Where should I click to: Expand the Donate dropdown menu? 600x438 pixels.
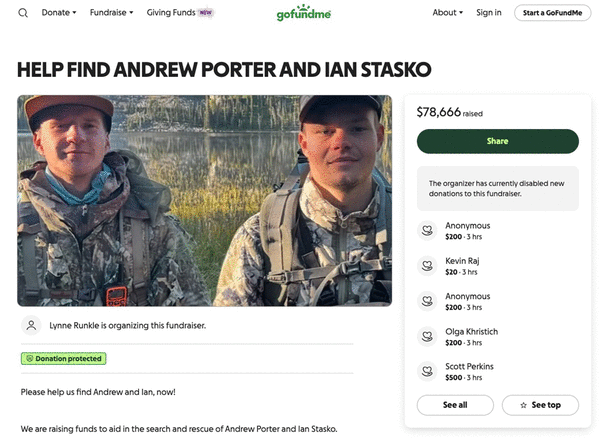coord(59,13)
